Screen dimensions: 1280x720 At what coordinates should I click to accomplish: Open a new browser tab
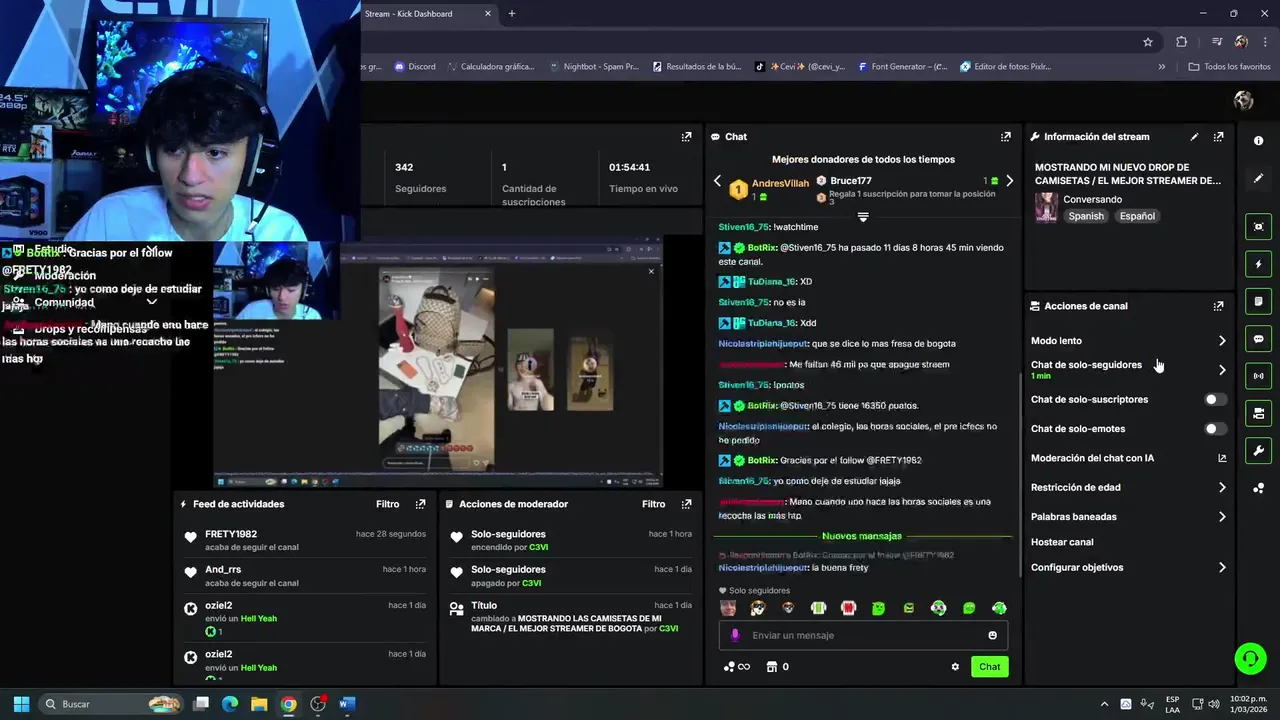(x=512, y=14)
